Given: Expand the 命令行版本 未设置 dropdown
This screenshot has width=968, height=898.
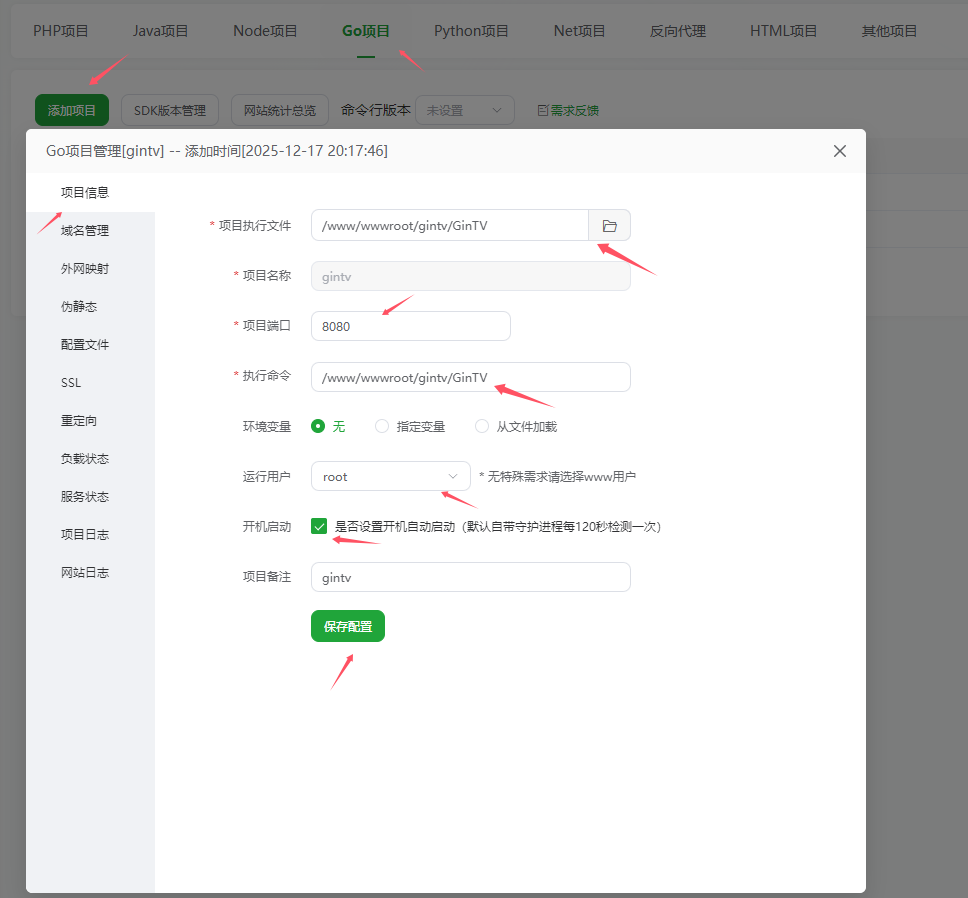Looking at the screenshot, I should click(x=464, y=111).
